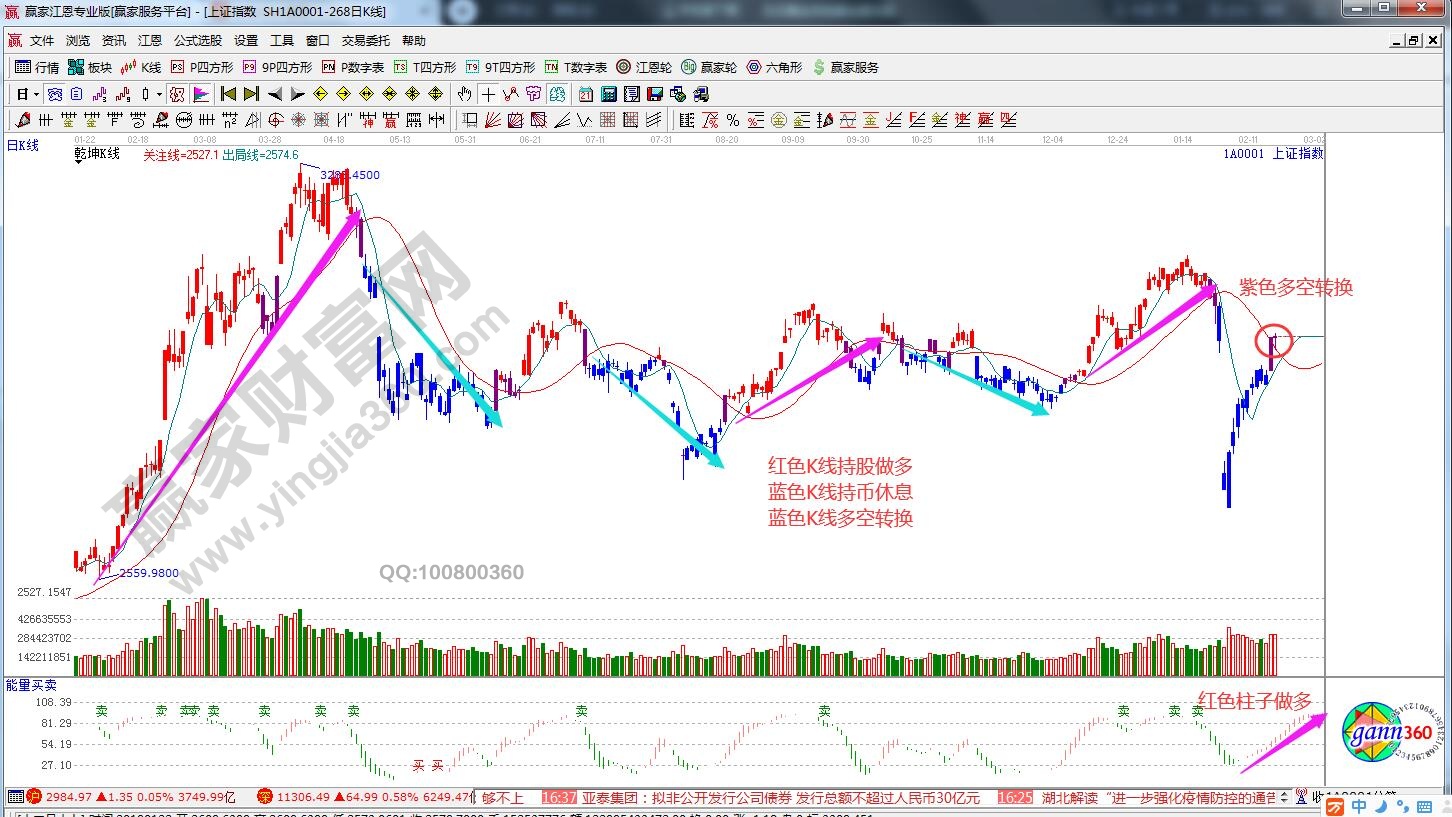Click the 赢家服务 button
This screenshot has height=817, width=1452.
(x=846, y=67)
